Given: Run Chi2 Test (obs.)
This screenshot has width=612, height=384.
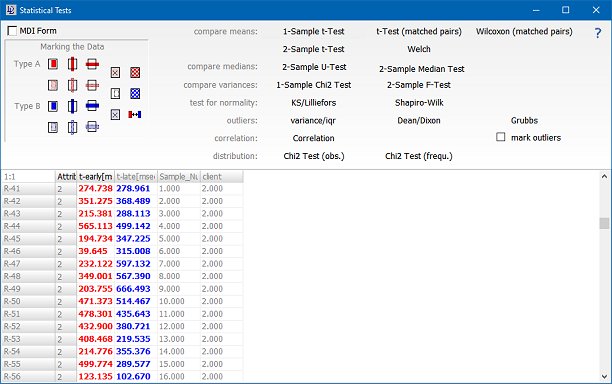Looking at the screenshot, I should coord(314,156).
